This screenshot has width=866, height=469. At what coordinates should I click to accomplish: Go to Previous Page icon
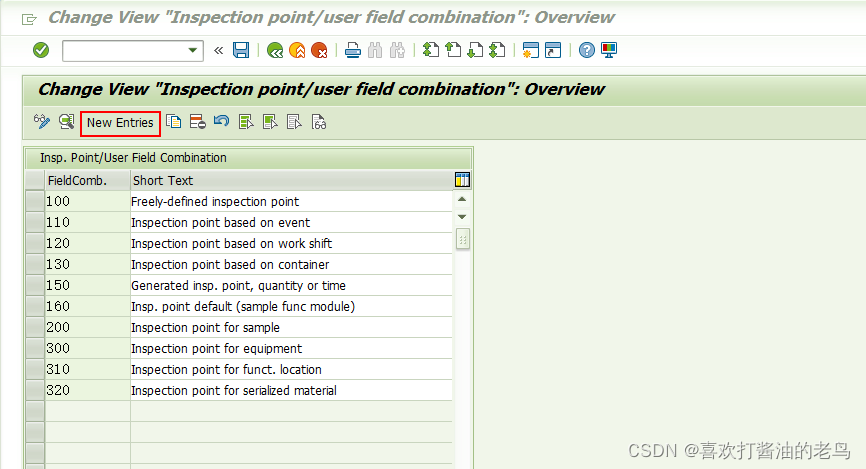pos(453,50)
